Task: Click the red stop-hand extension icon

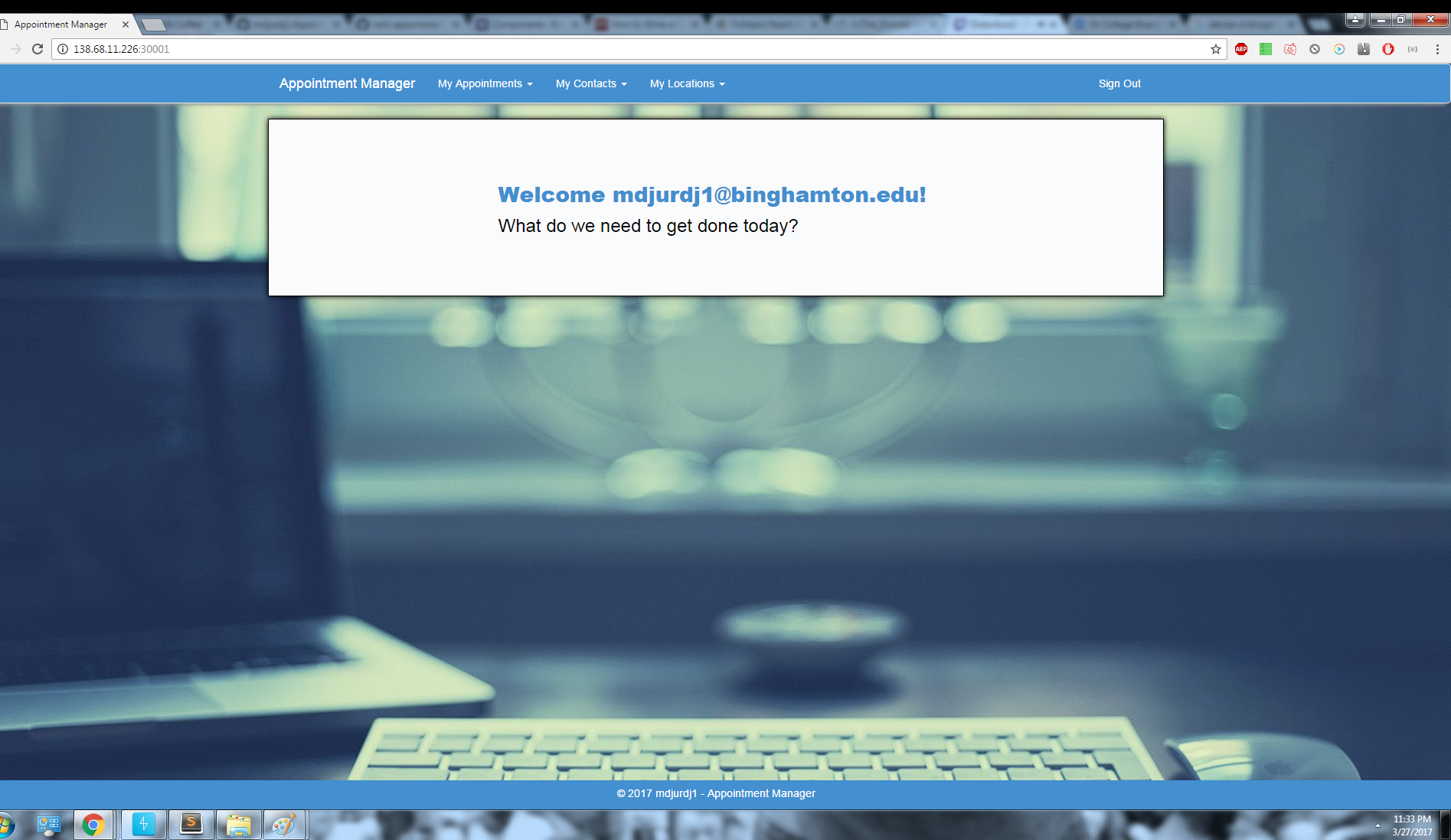Action: pos(1388,49)
